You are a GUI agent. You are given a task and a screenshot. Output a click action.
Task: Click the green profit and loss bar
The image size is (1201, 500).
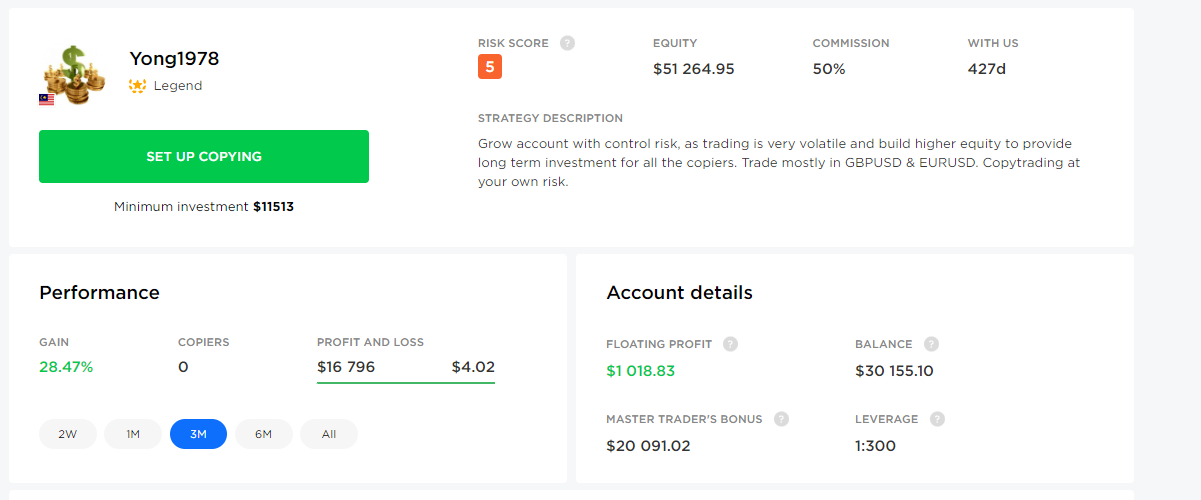406,382
